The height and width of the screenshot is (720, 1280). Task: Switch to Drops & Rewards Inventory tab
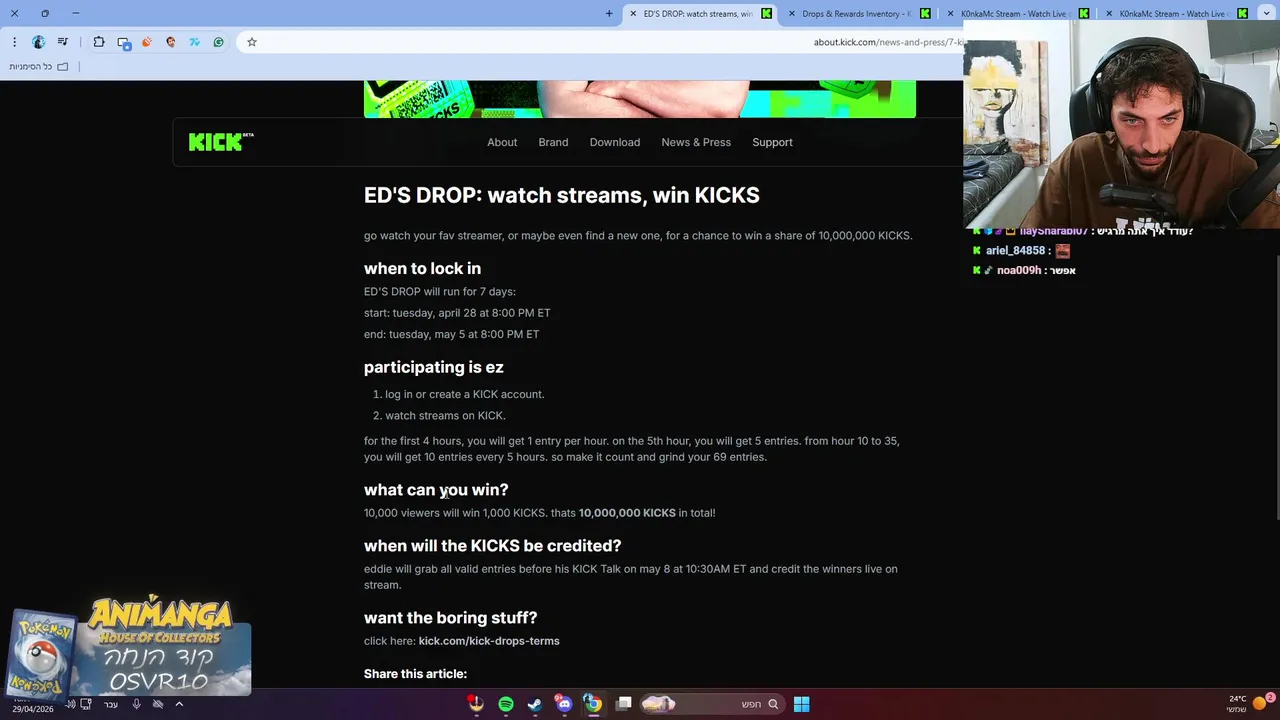click(860, 13)
